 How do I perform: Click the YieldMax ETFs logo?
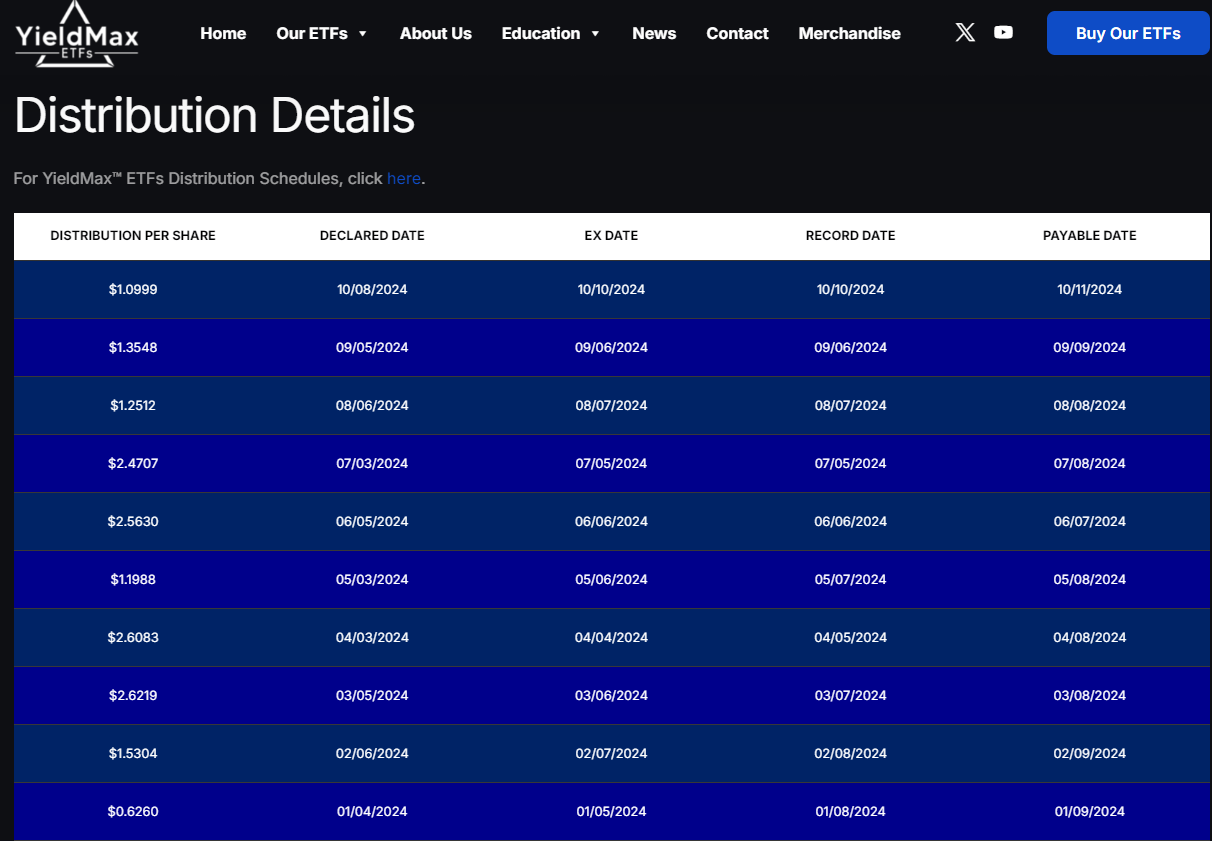77,34
